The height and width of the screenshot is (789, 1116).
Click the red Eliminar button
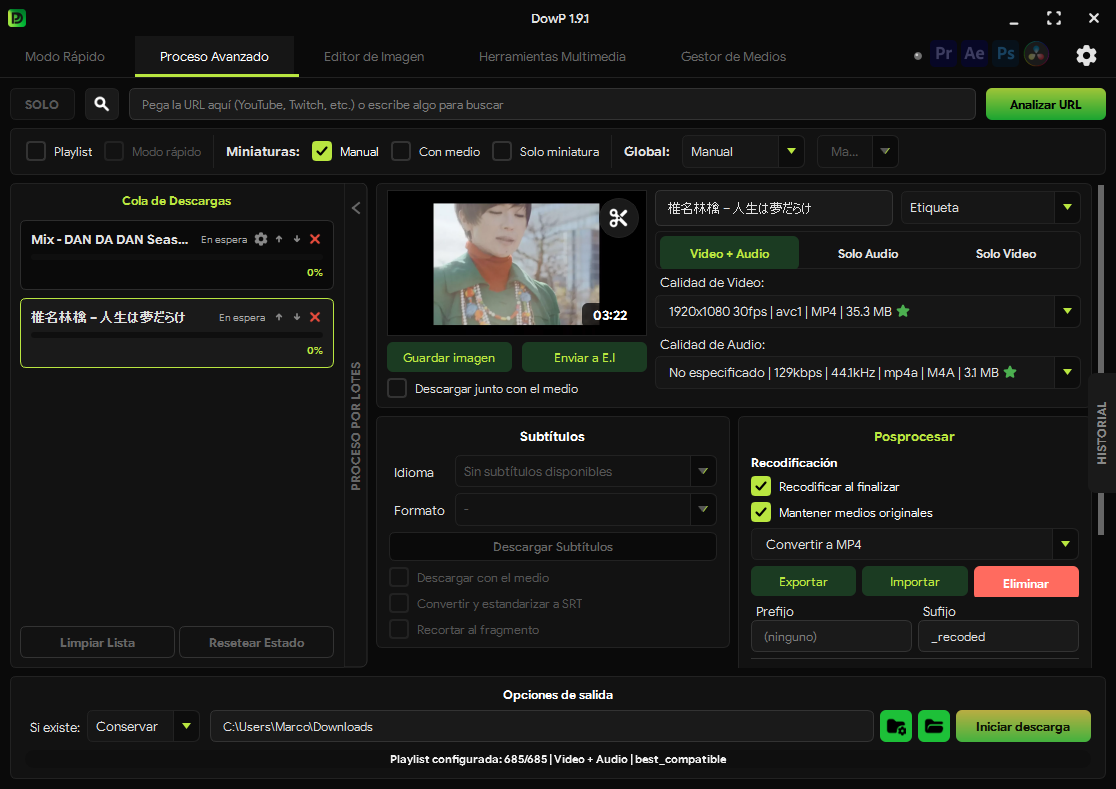coord(1026,583)
